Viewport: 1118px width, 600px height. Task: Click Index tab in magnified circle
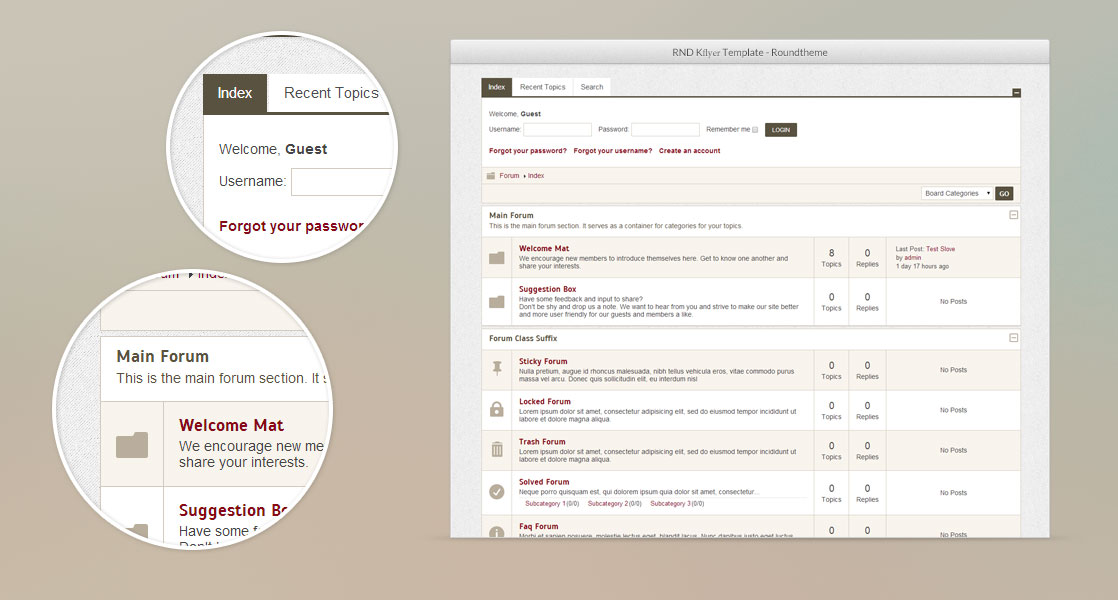235,93
